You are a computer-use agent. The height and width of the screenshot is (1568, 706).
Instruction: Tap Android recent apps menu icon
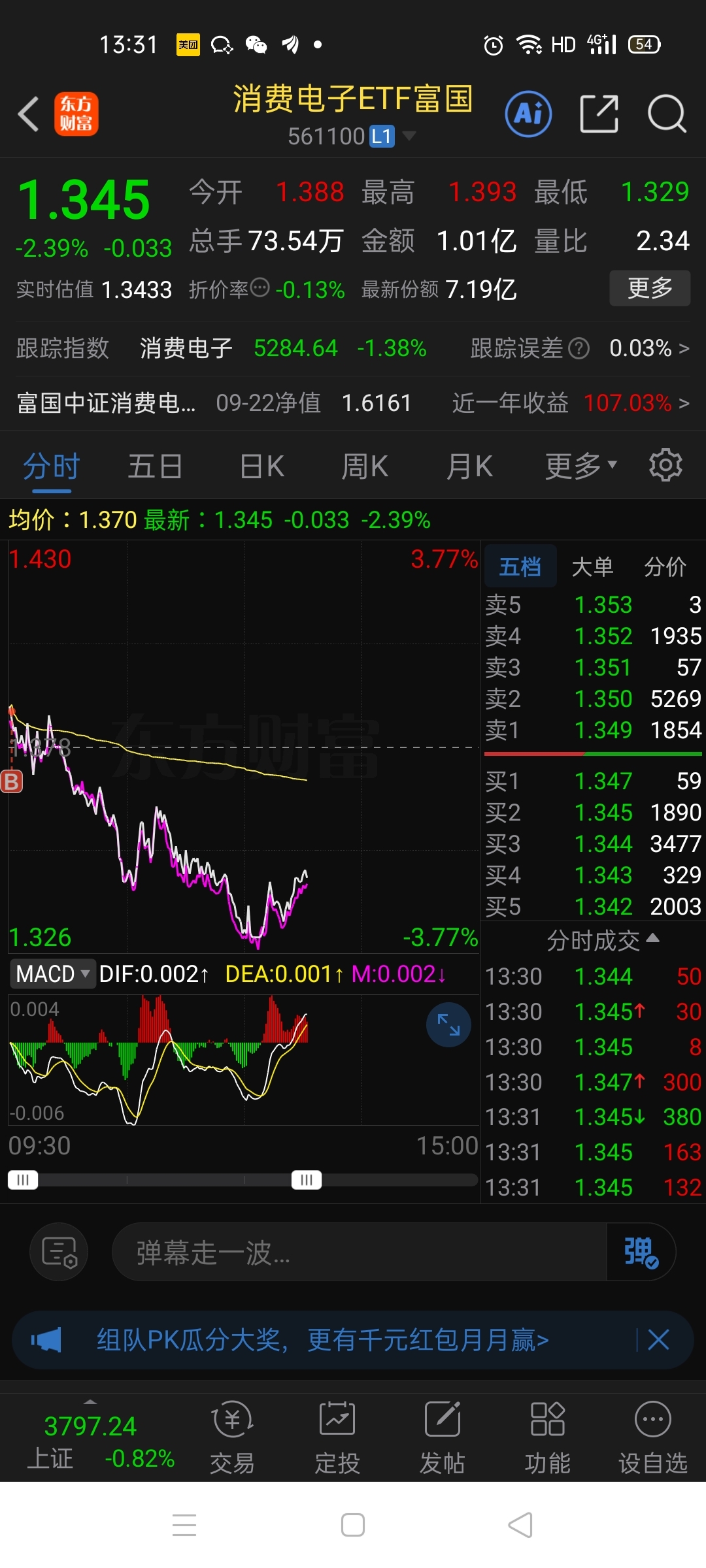(184, 1525)
